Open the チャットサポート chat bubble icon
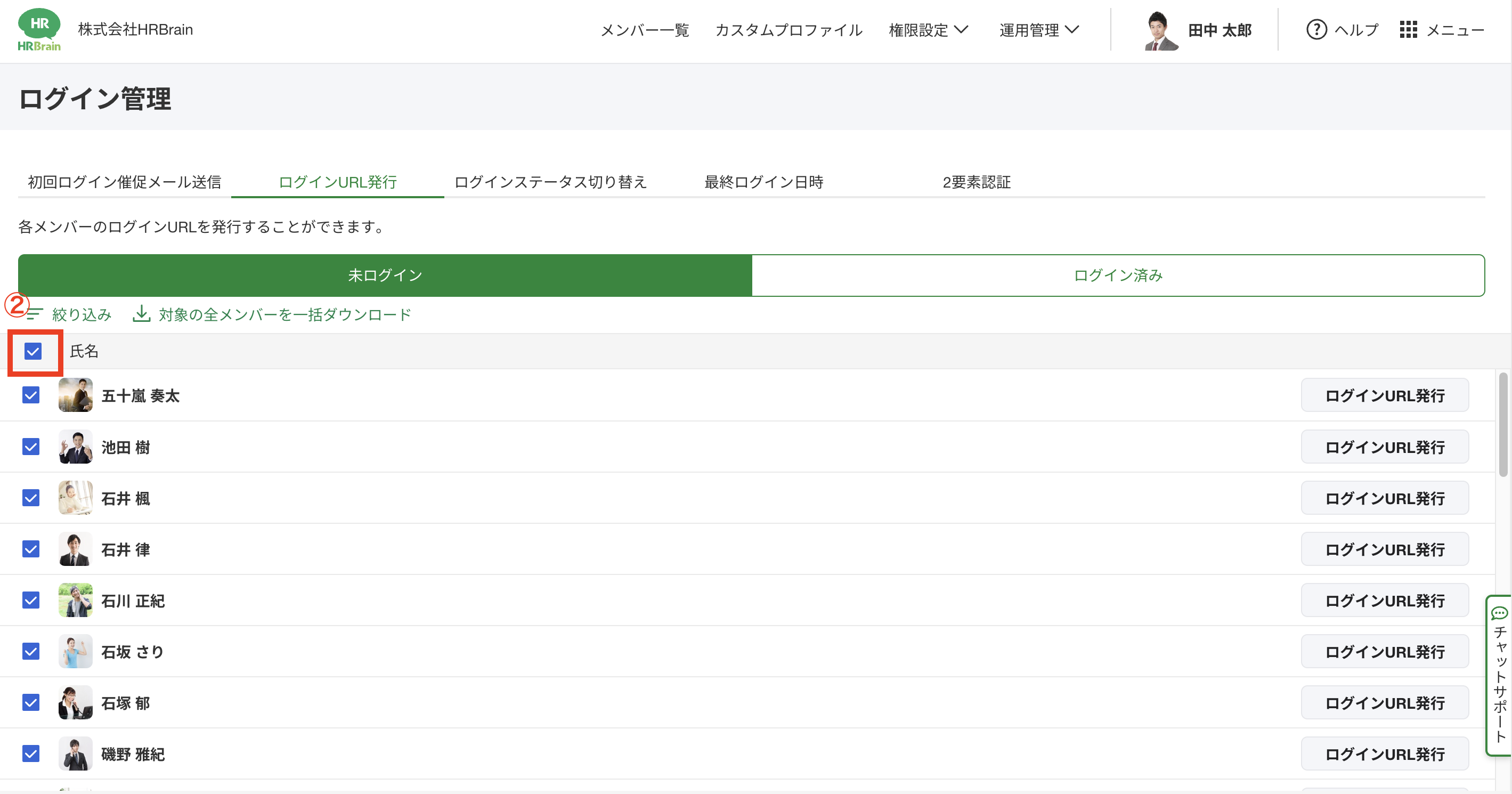Screen dimensions: 1512x794 coord(1499,613)
